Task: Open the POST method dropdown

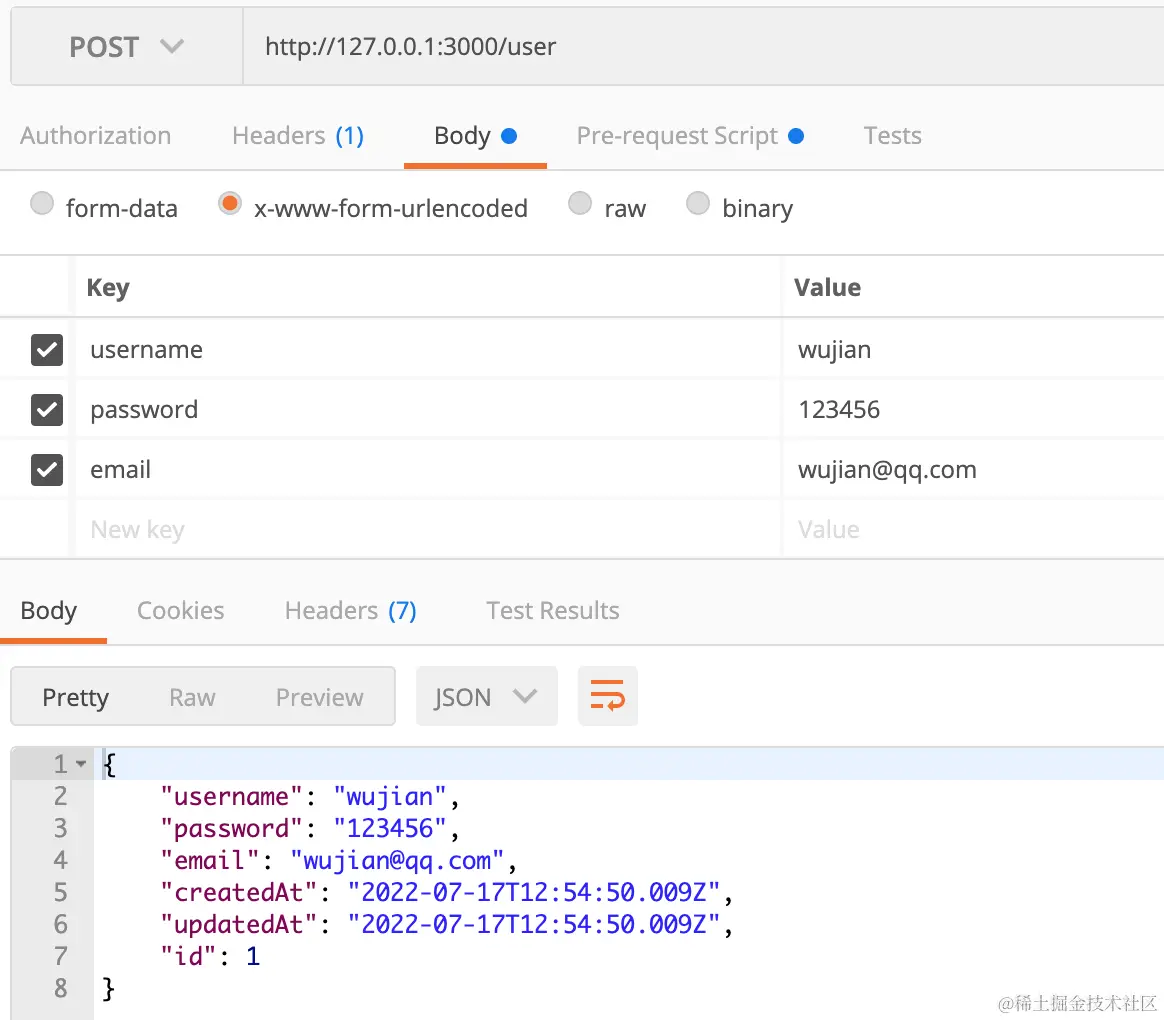Action: coord(127,47)
